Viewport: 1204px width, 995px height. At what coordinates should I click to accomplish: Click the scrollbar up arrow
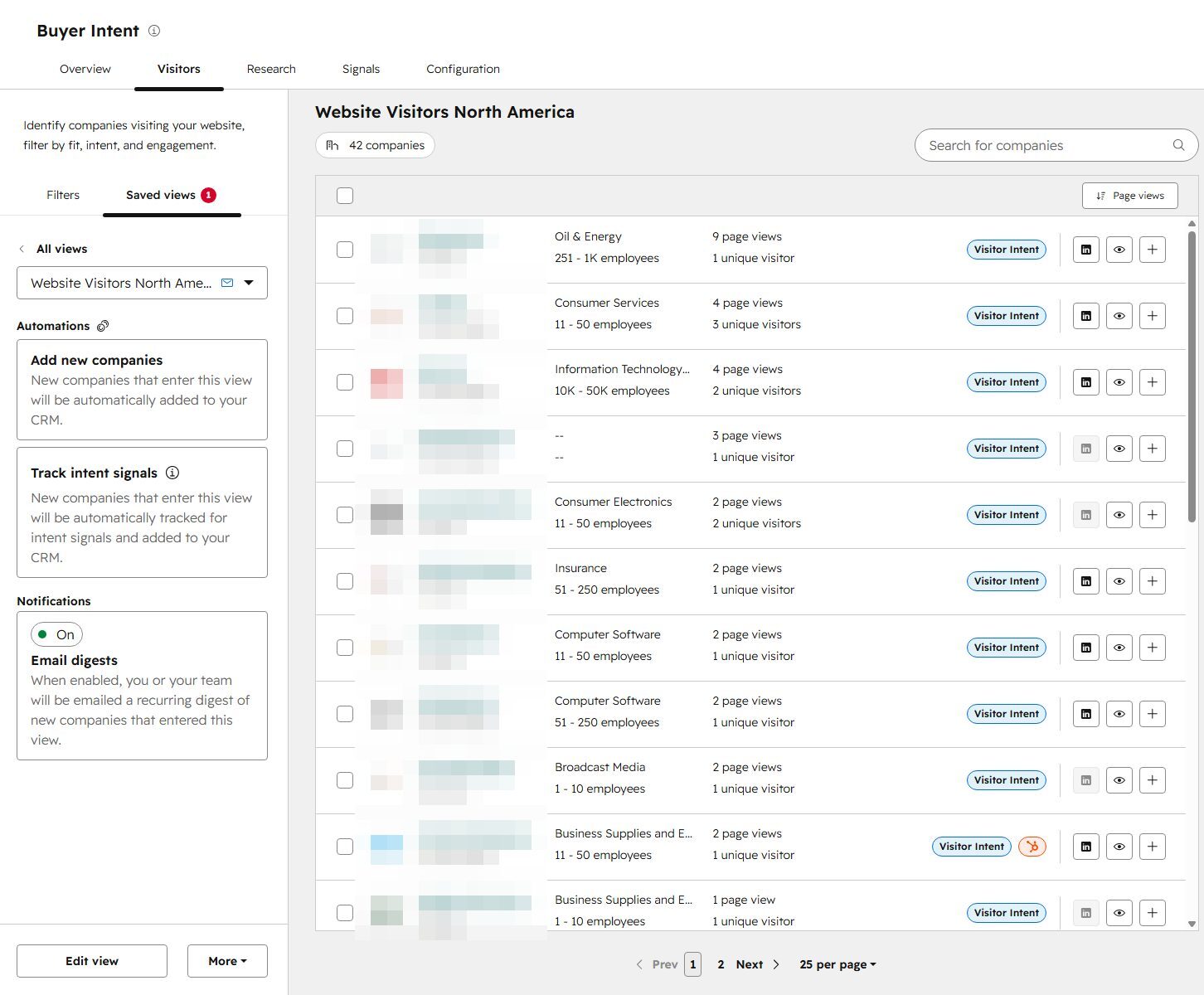click(x=1192, y=223)
